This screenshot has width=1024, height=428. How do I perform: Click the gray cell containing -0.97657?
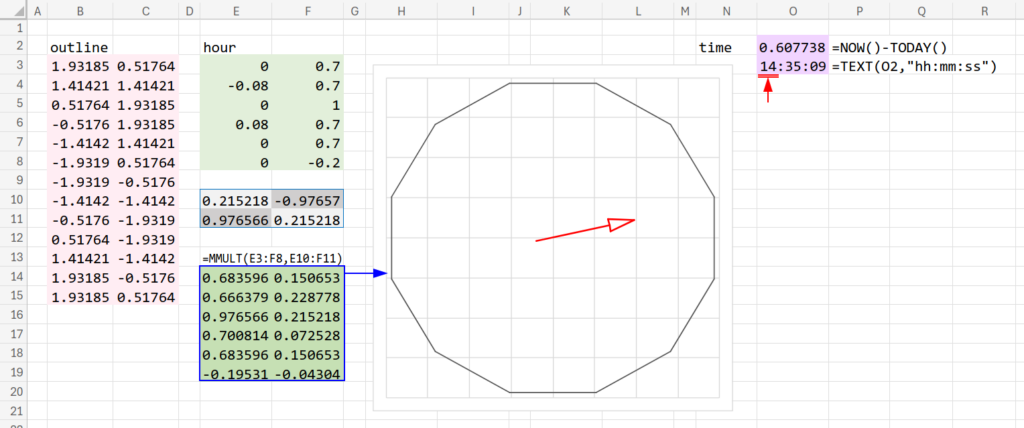[x=307, y=200]
